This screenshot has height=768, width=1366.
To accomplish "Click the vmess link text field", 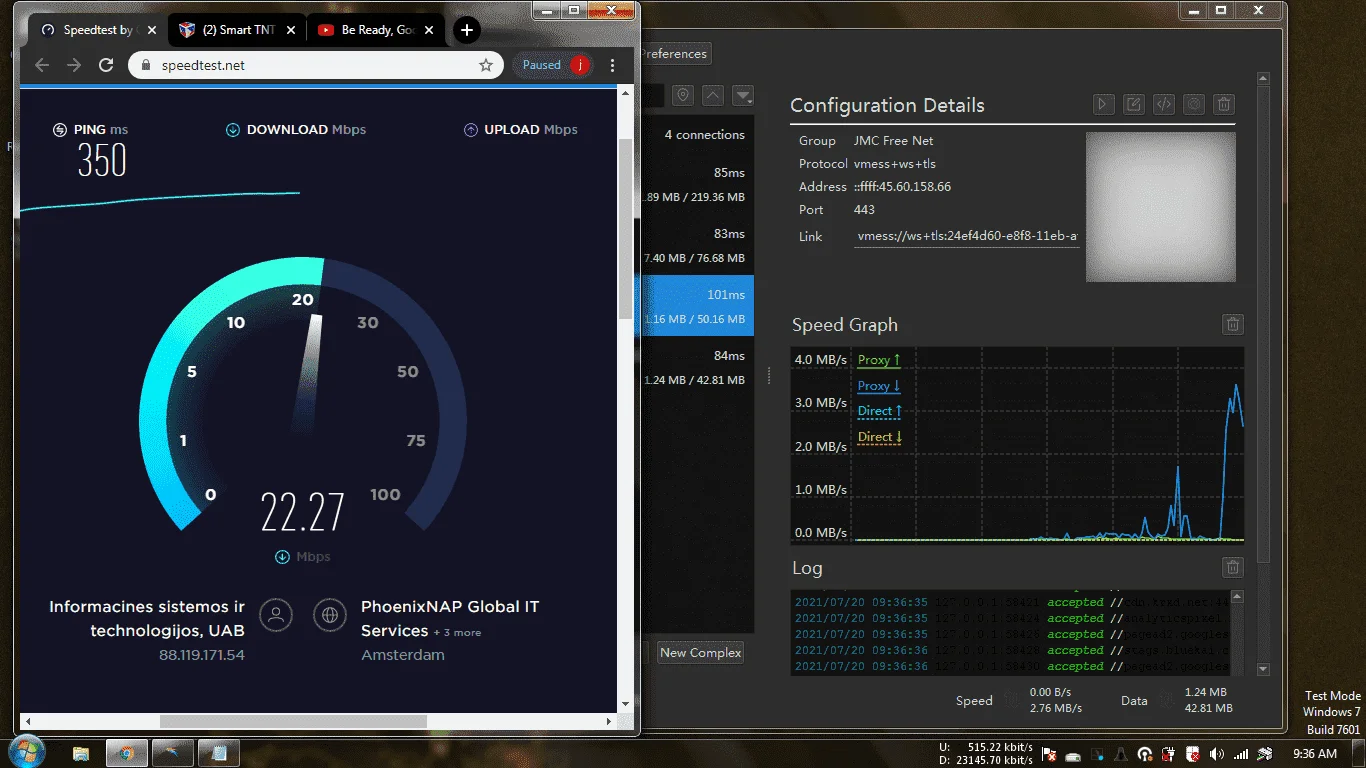I will (967, 237).
